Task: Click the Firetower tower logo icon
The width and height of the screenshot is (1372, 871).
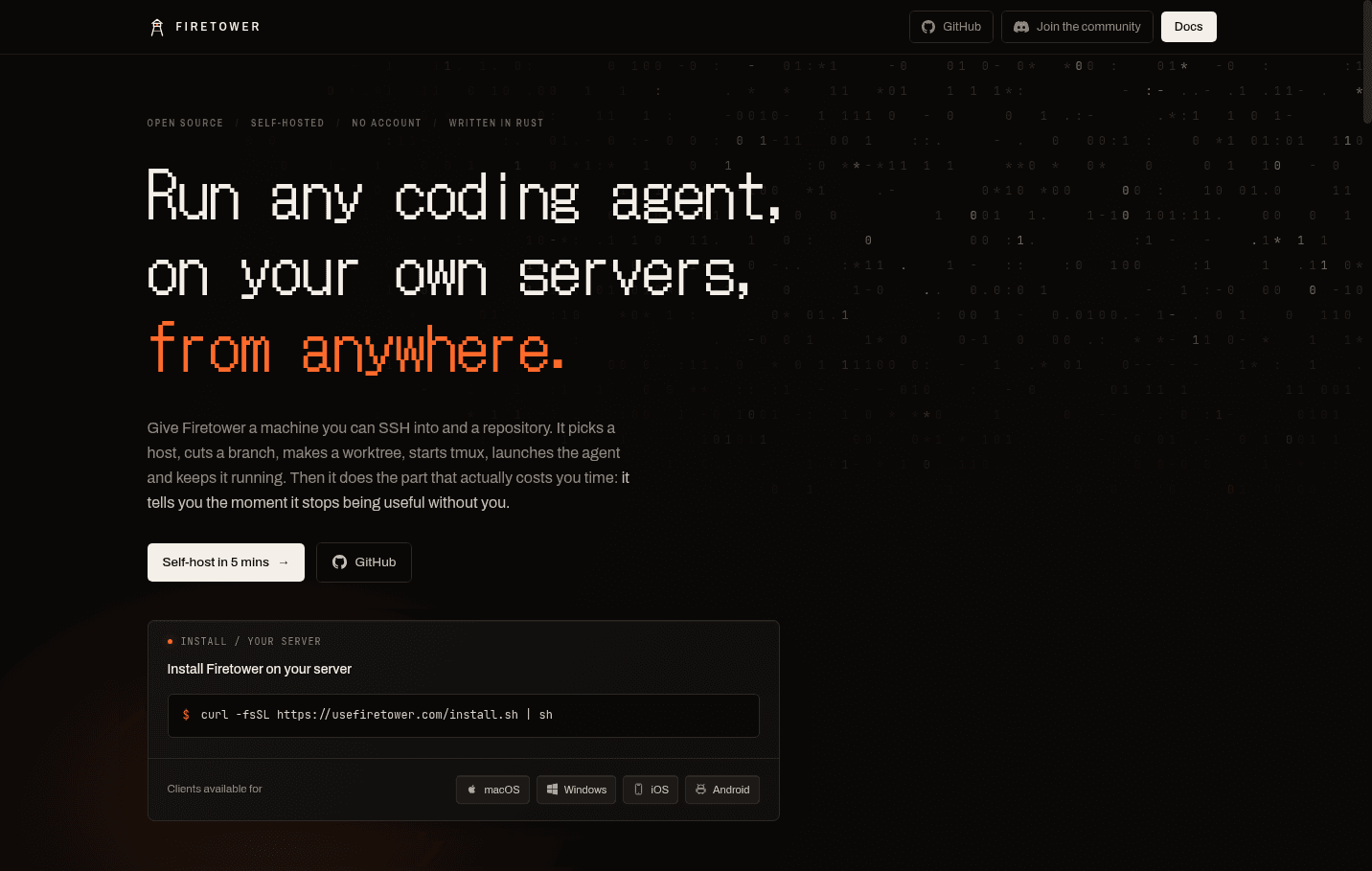Action: point(157,27)
